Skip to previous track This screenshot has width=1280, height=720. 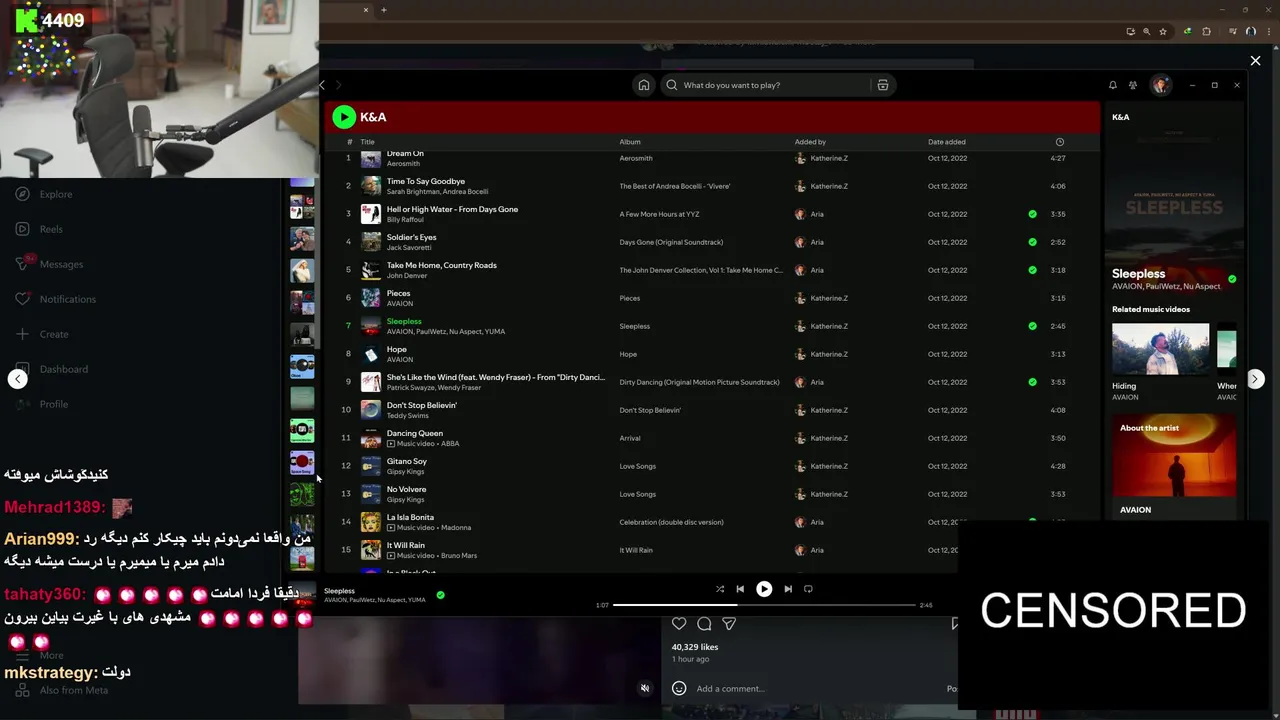(x=740, y=589)
